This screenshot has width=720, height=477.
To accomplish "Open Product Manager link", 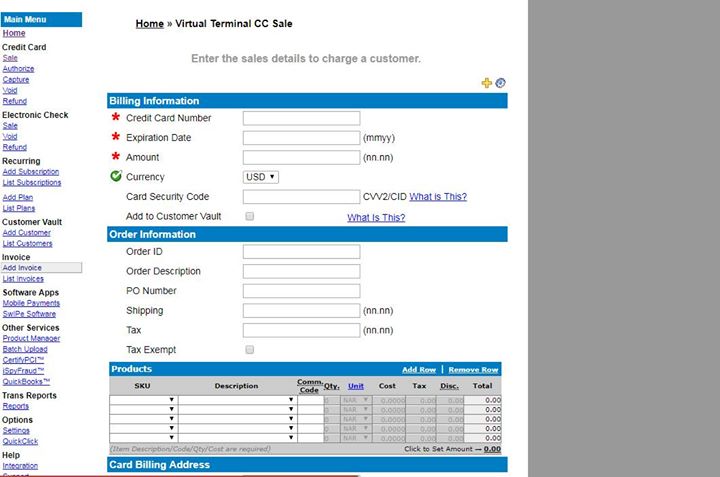I will (31, 338).
